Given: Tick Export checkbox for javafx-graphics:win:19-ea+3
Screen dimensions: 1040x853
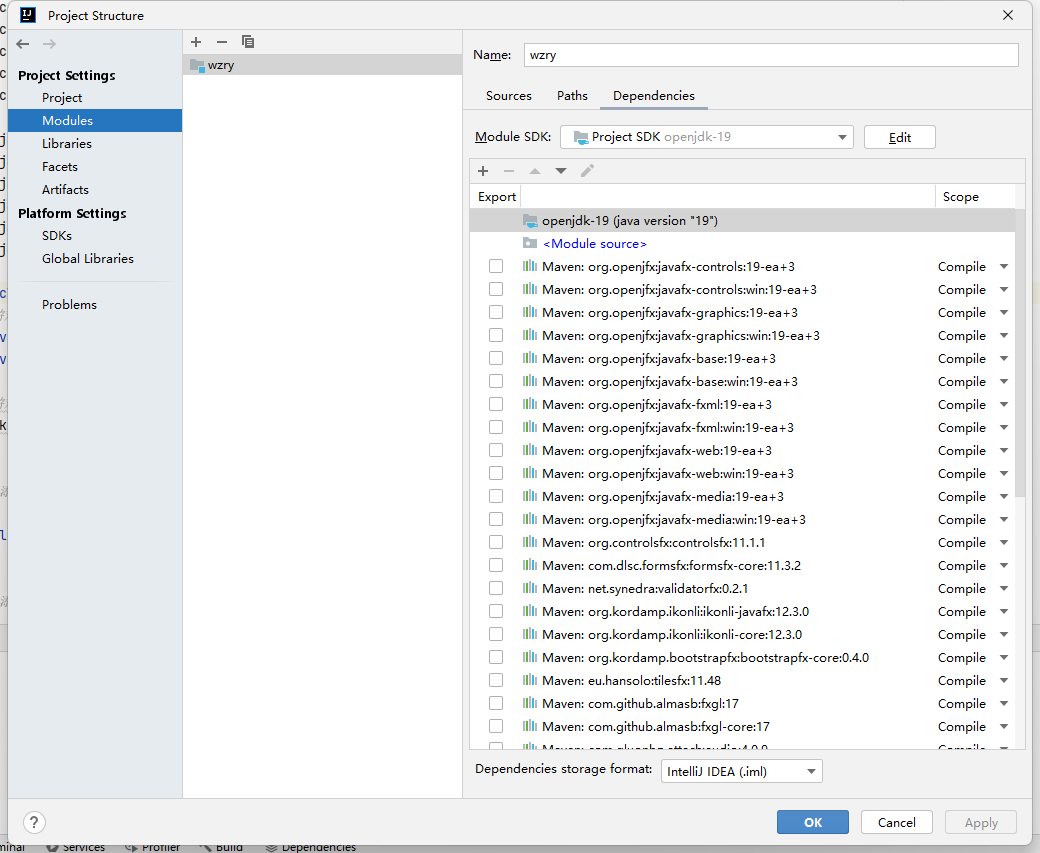Looking at the screenshot, I should click(x=495, y=335).
